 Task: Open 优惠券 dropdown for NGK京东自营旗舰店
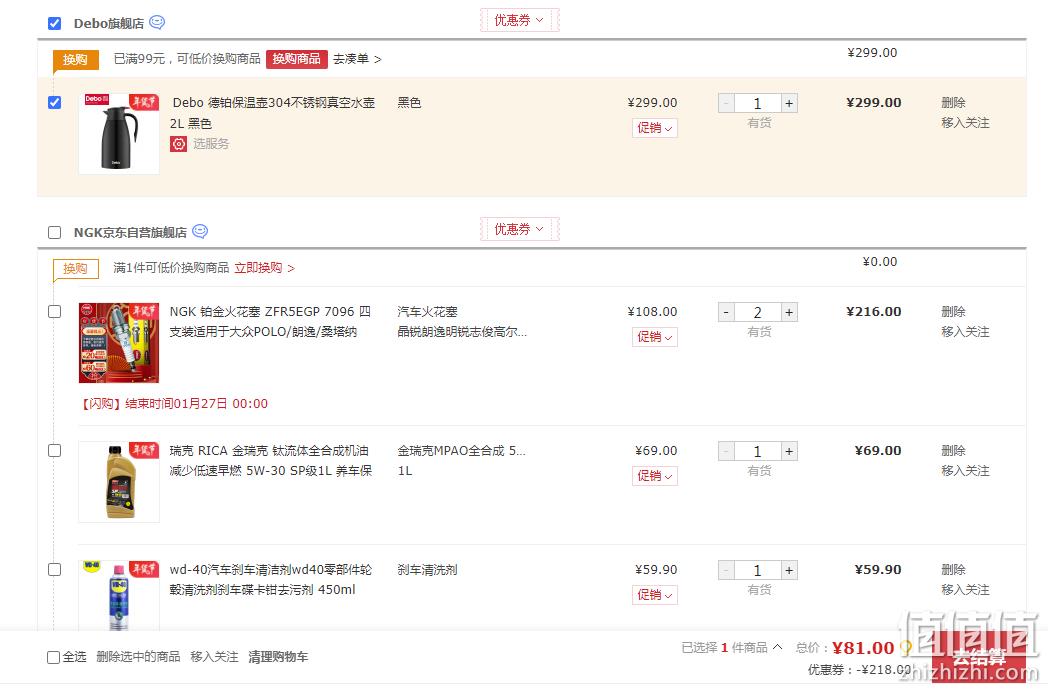519,229
